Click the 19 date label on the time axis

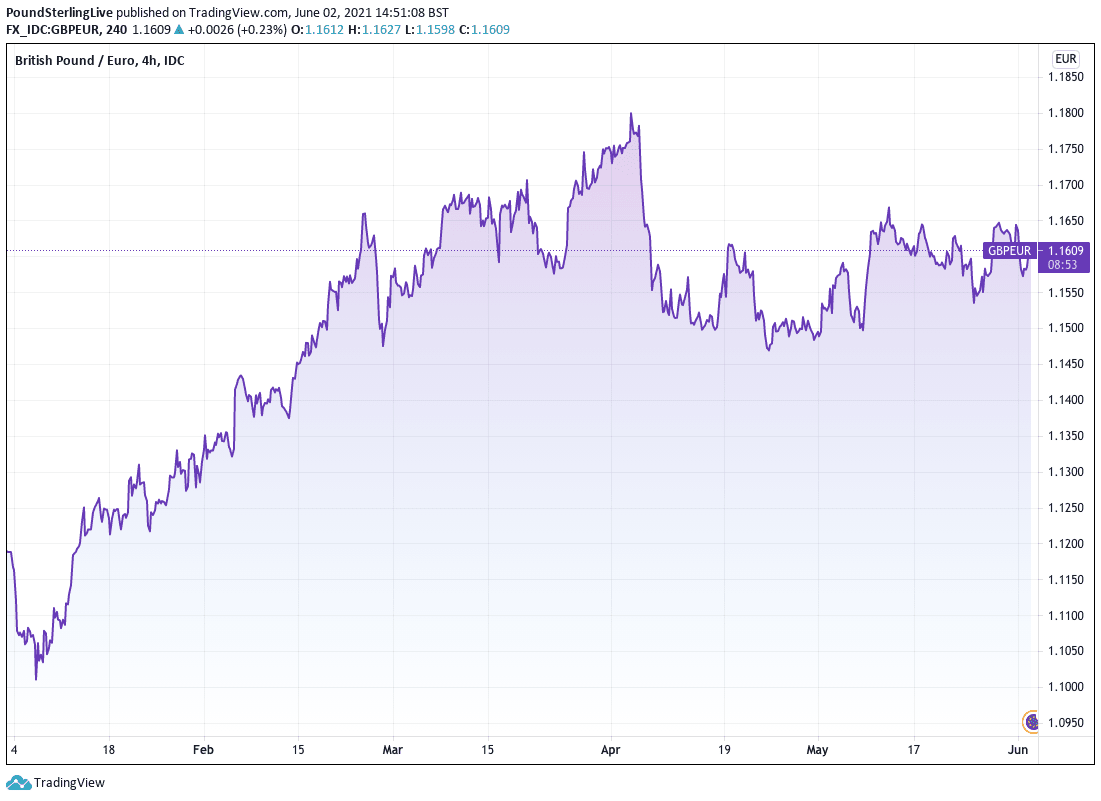[724, 750]
